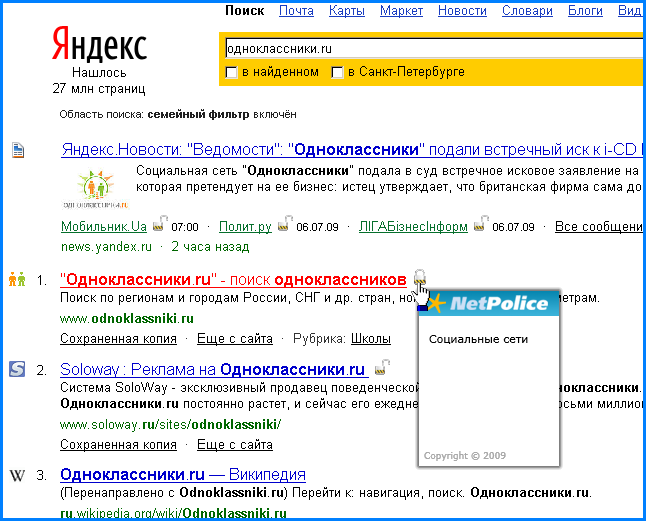Open the ЛІГАБізнесІнформ source link
646x521 pixels.
413,226
